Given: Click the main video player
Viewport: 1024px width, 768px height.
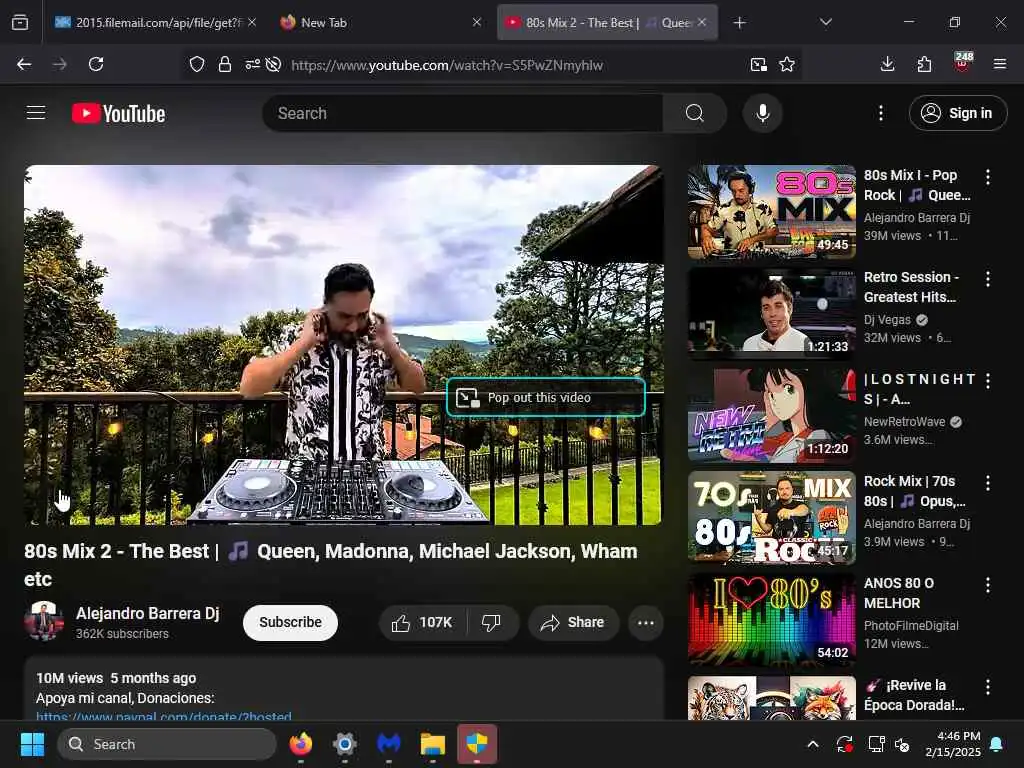Looking at the screenshot, I should 344,345.
